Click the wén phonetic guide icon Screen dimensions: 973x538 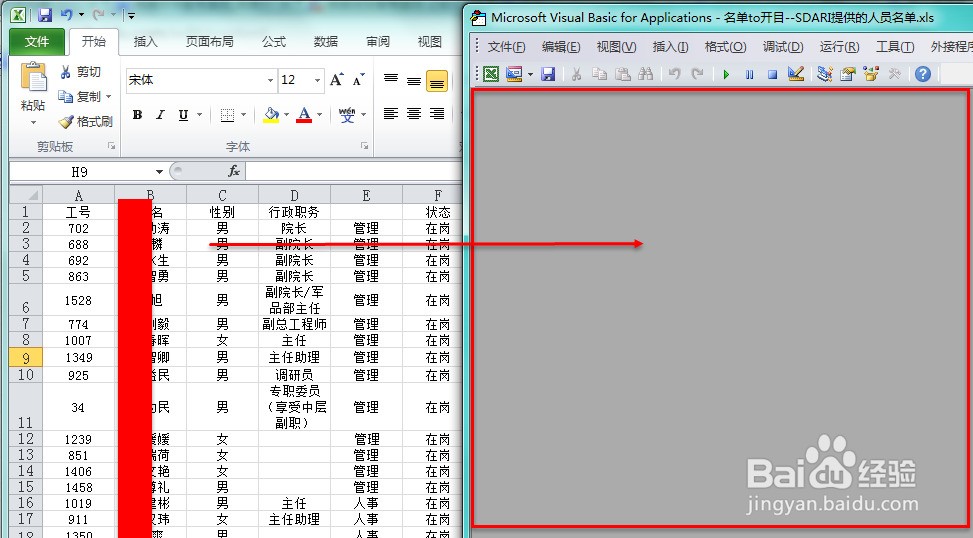[347, 115]
